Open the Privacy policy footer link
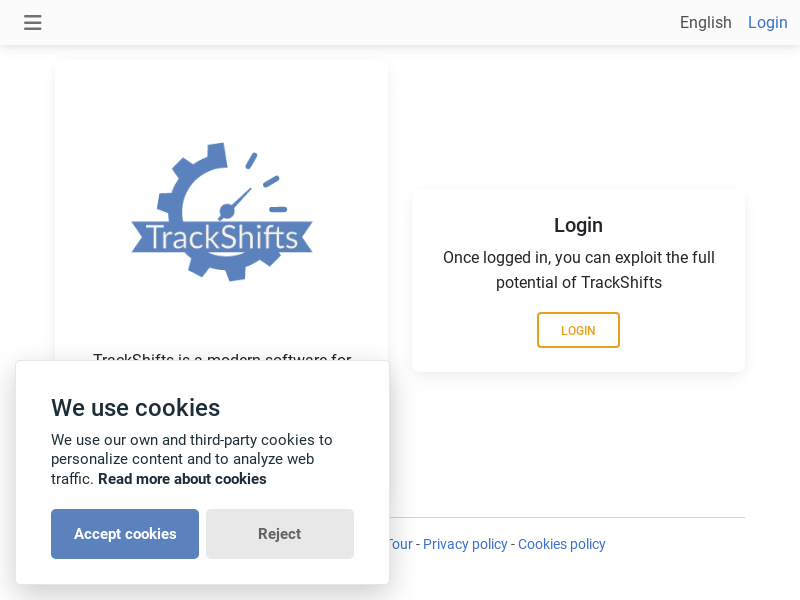This screenshot has height=600, width=800. [465, 544]
